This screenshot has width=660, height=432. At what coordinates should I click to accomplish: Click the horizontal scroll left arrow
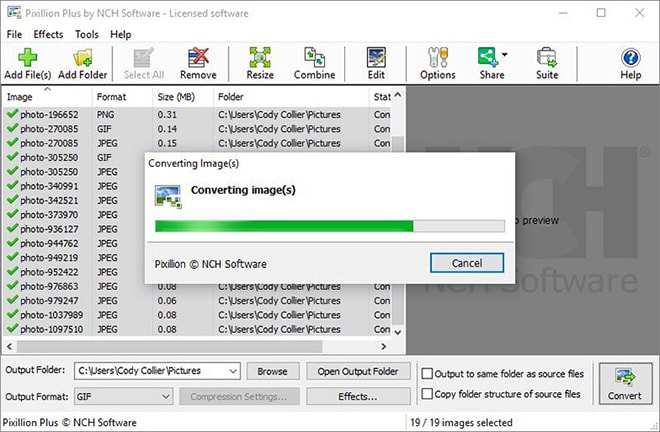pos(9,347)
